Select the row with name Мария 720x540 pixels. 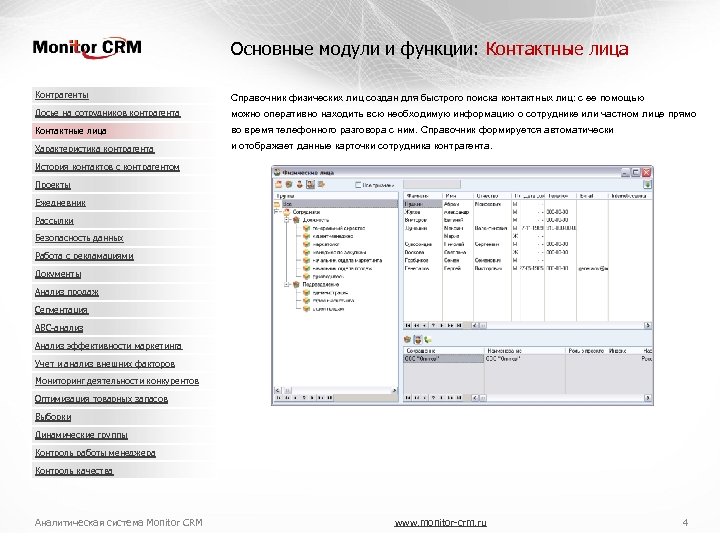coord(528,236)
